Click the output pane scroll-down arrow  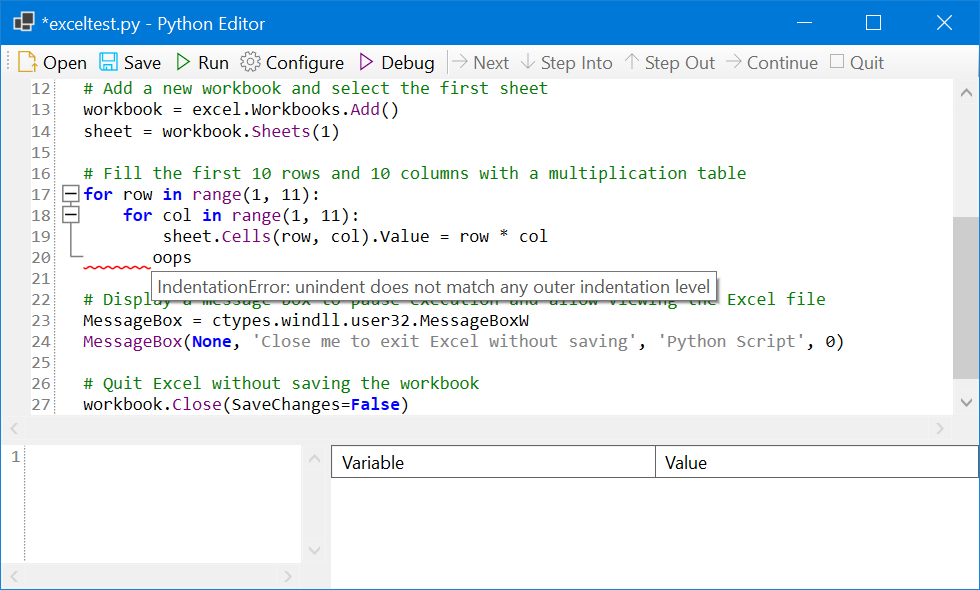[314, 550]
